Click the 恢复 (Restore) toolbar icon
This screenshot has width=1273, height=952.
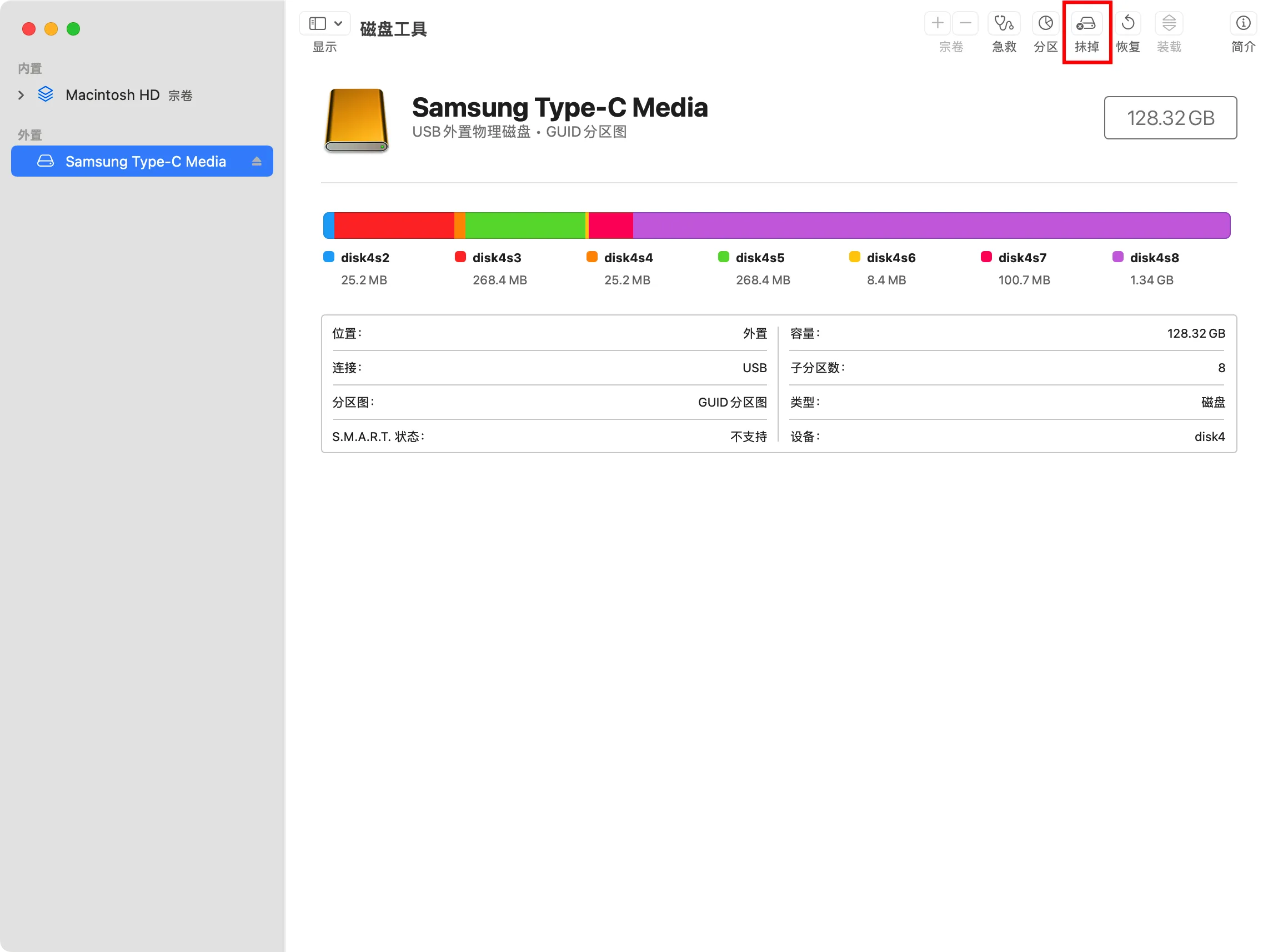pos(1127,23)
